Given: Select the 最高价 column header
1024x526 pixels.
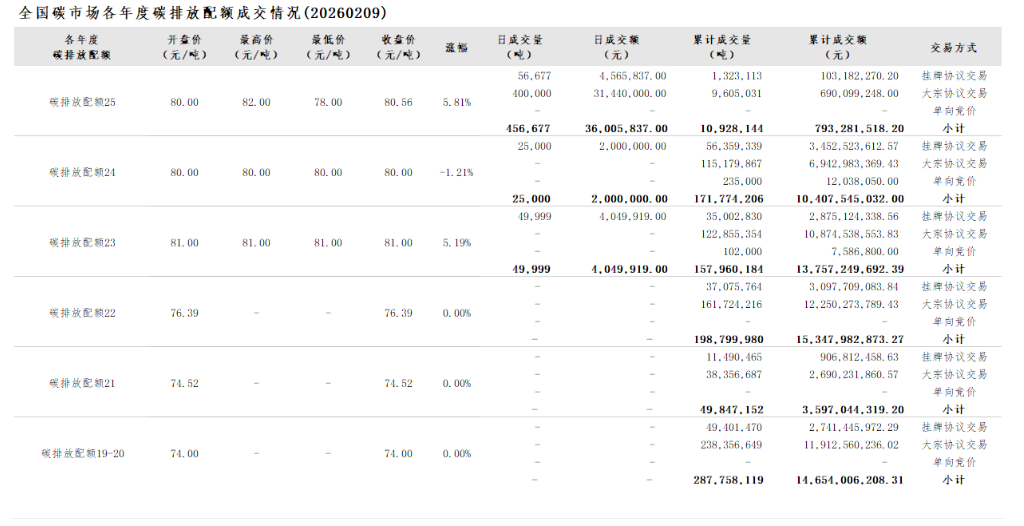Looking at the screenshot, I should click(256, 47).
